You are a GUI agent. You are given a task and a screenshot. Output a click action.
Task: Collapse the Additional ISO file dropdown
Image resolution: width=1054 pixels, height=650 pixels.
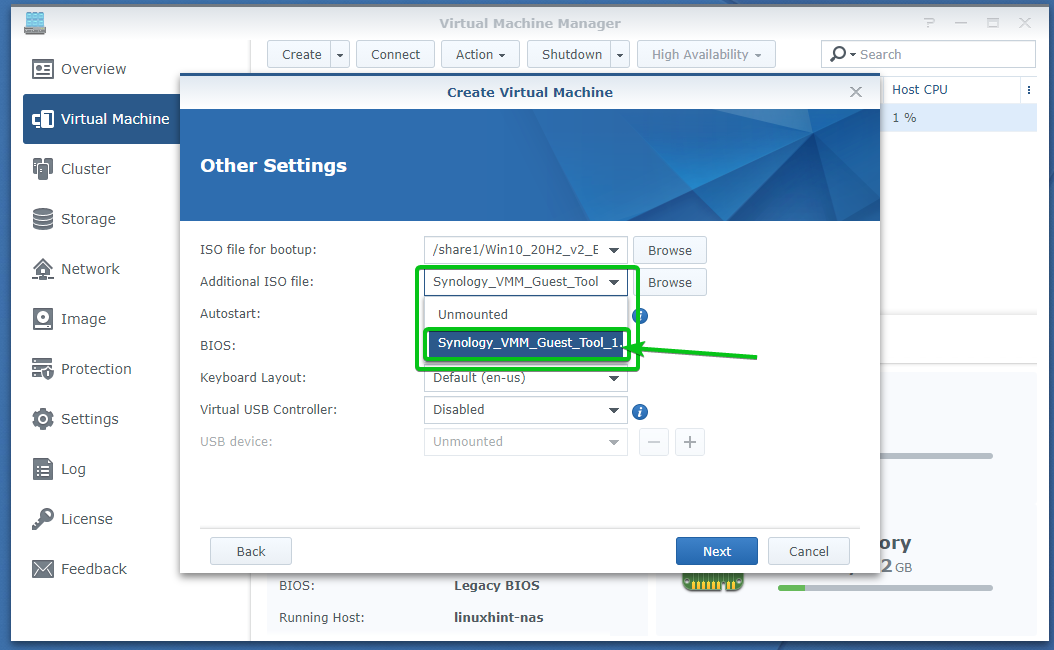pyautogui.click(x=614, y=282)
